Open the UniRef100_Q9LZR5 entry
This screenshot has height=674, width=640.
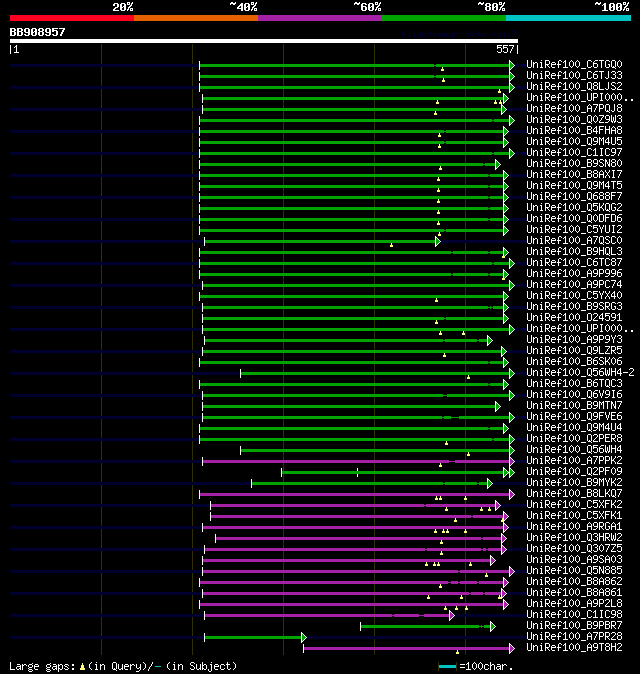point(574,351)
